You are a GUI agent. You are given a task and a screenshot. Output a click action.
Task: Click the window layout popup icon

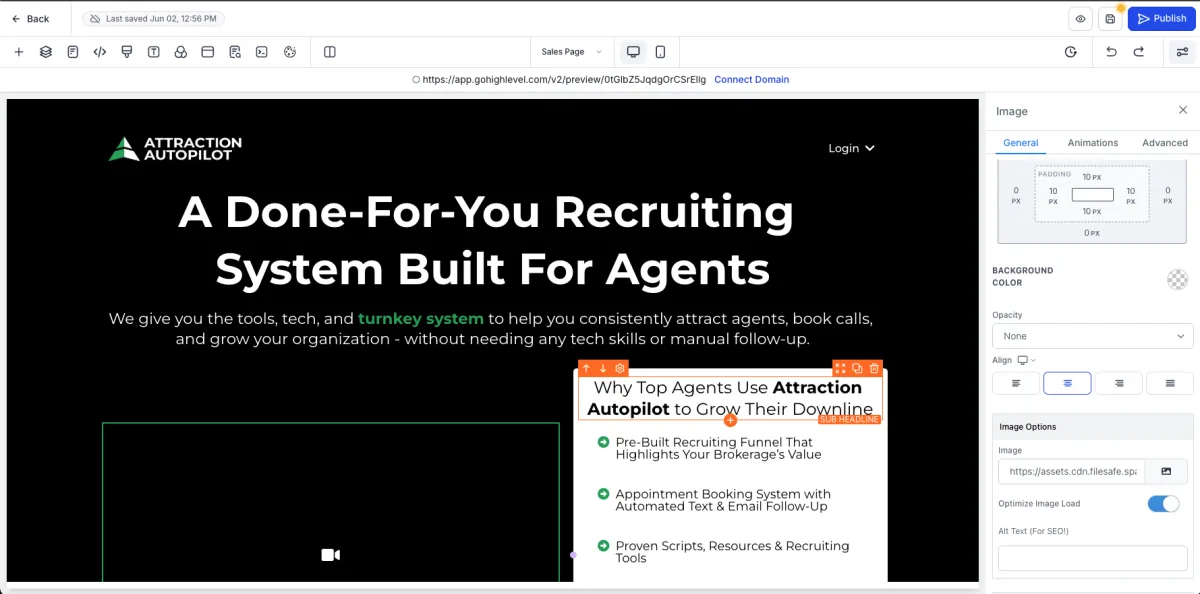click(x=208, y=52)
